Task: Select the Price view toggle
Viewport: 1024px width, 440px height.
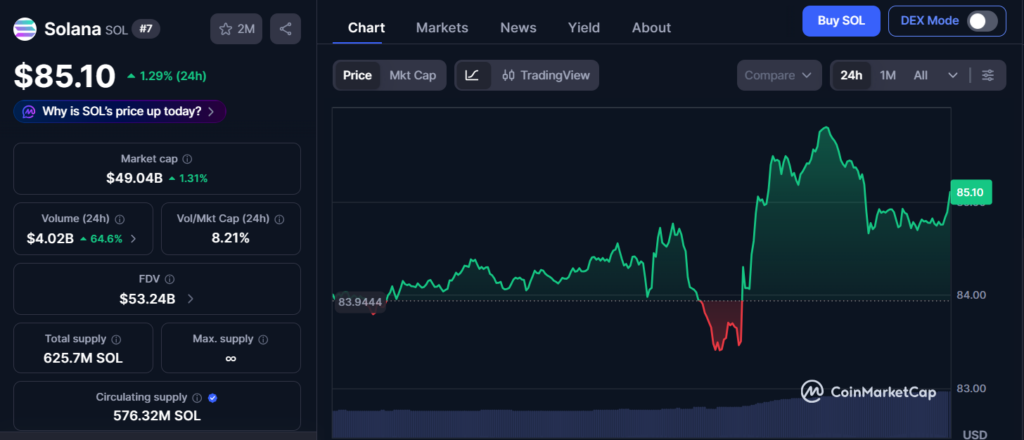Action: (x=357, y=75)
